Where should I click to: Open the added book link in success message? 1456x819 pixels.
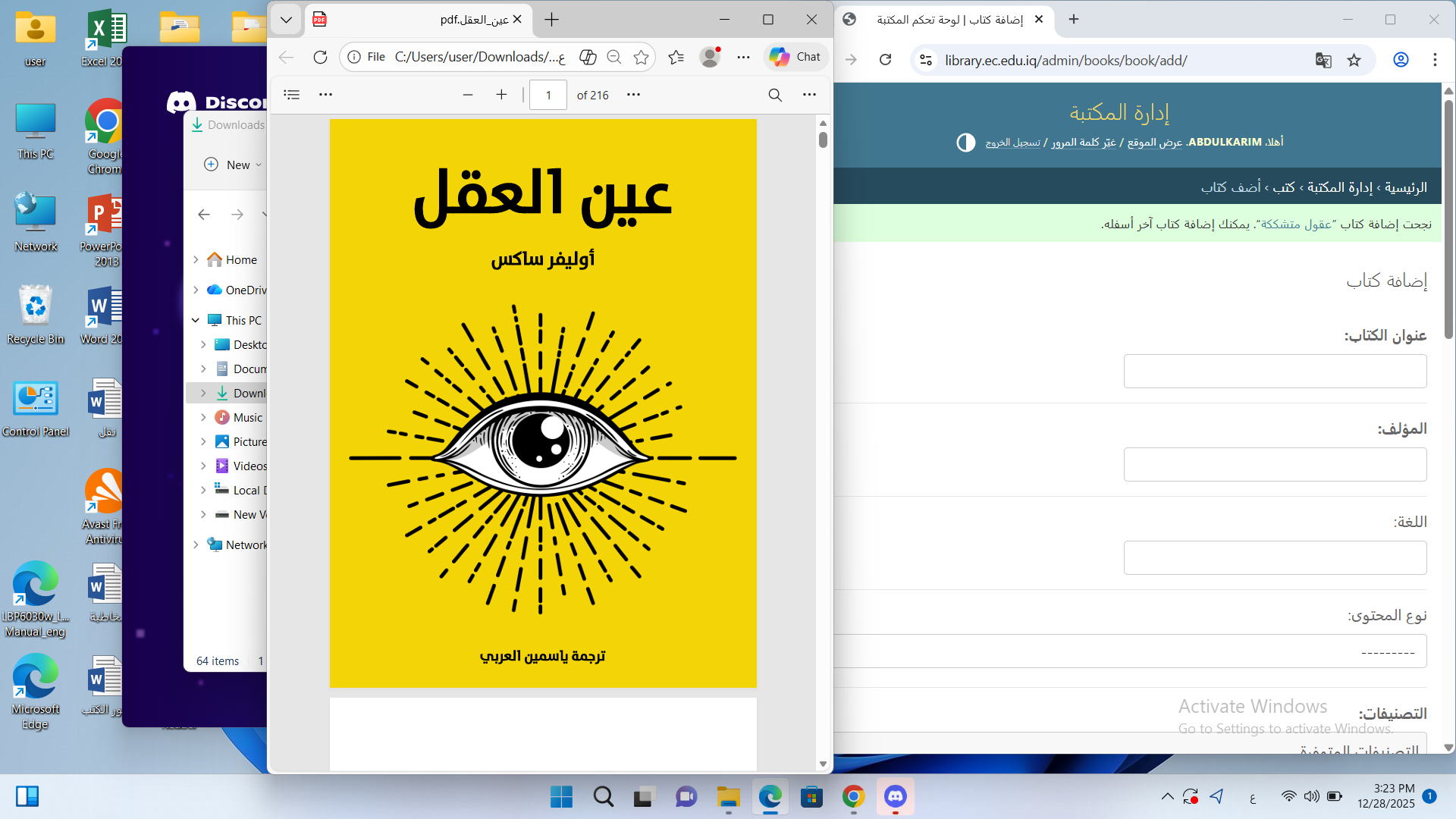tap(1296, 224)
